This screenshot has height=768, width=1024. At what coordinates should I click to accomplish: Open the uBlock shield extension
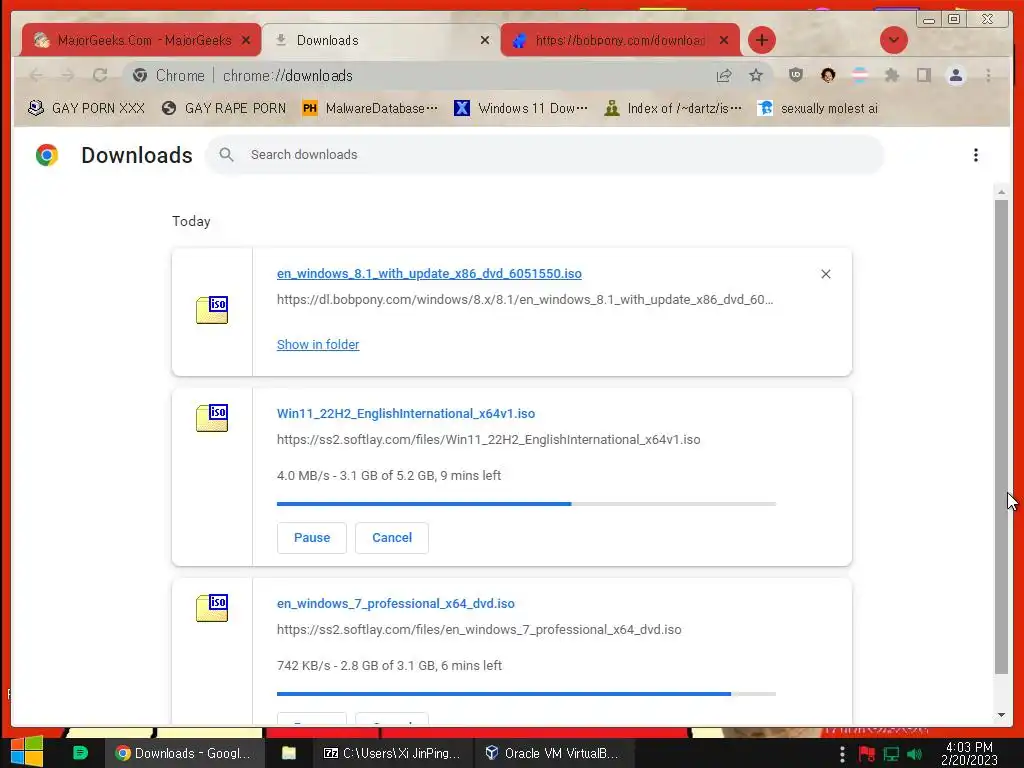(x=795, y=75)
